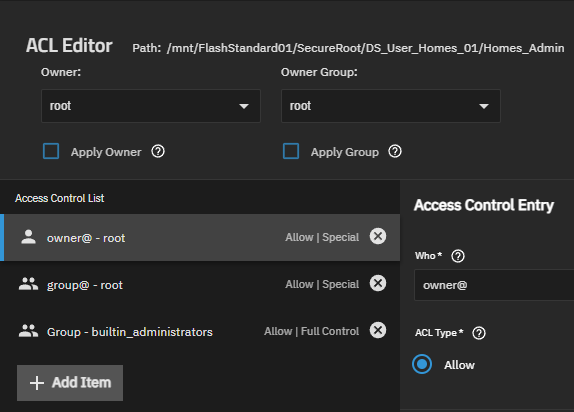This screenshot has height=412, width=574.
Task: Enable the Apply Group checkbox
Action: click(x=291, y=151)
